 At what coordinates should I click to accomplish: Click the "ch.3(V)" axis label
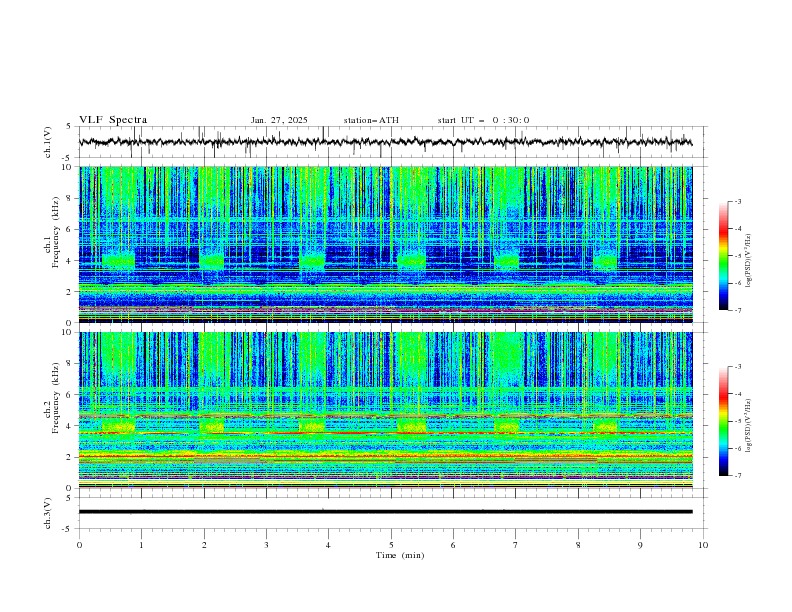coord(47,513)
